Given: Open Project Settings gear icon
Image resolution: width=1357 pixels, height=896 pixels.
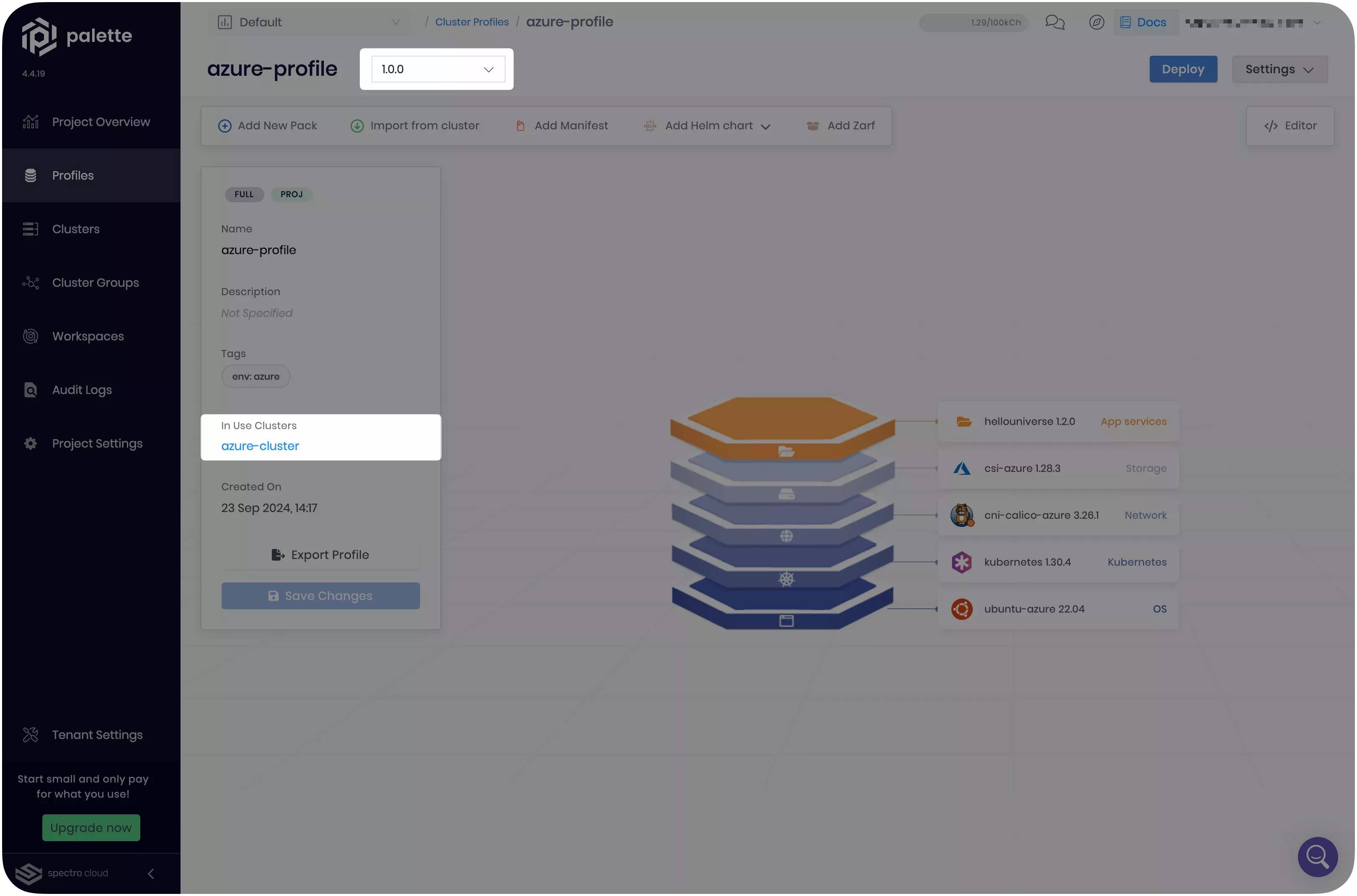Looking at the screenshot, I should click(x=97, y=443).
